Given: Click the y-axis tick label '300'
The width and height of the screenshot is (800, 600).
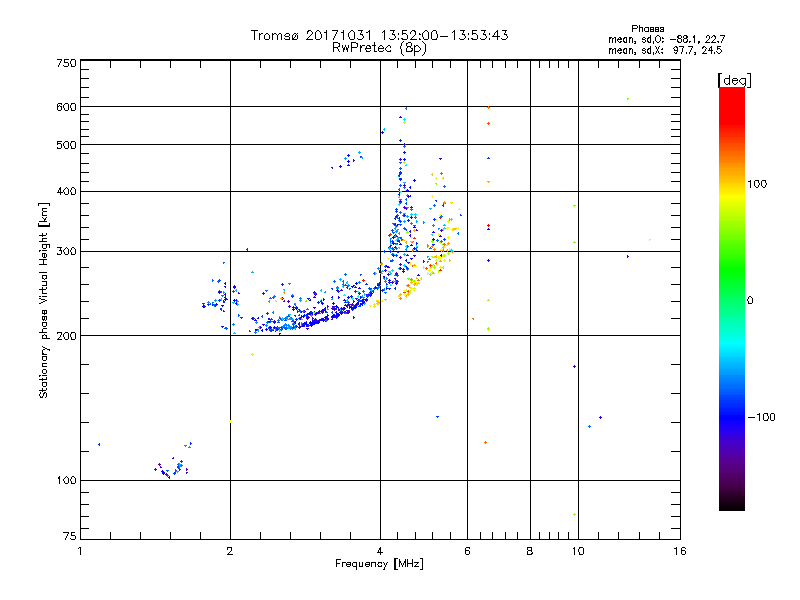Looking at the screenshot, I should tap(67, 251).
